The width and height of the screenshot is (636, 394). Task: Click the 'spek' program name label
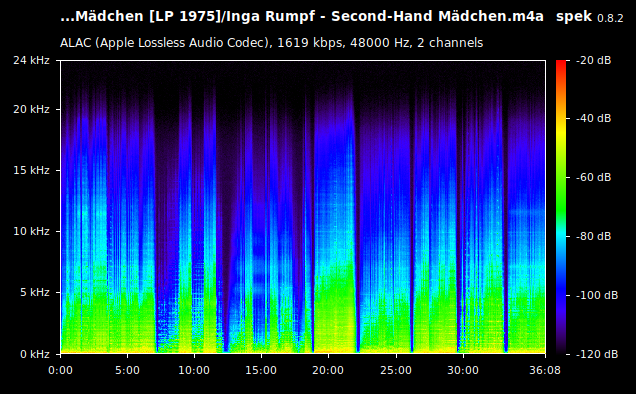pos(574,17)
